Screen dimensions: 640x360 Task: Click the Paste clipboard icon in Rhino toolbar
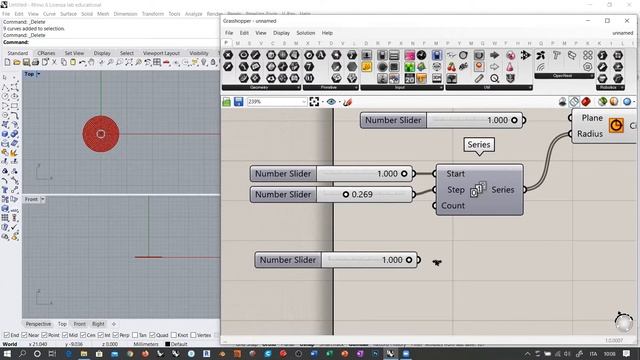(73, 62)
